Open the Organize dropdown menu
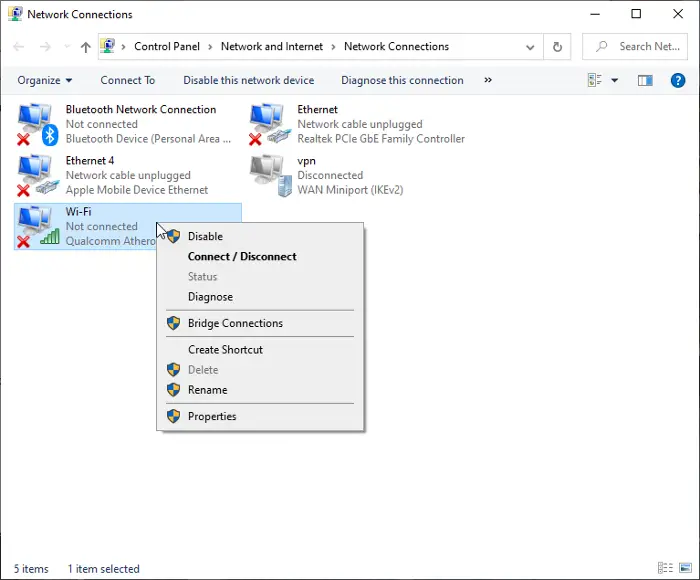This screenshot has width=700, height=580. (45, 80)
